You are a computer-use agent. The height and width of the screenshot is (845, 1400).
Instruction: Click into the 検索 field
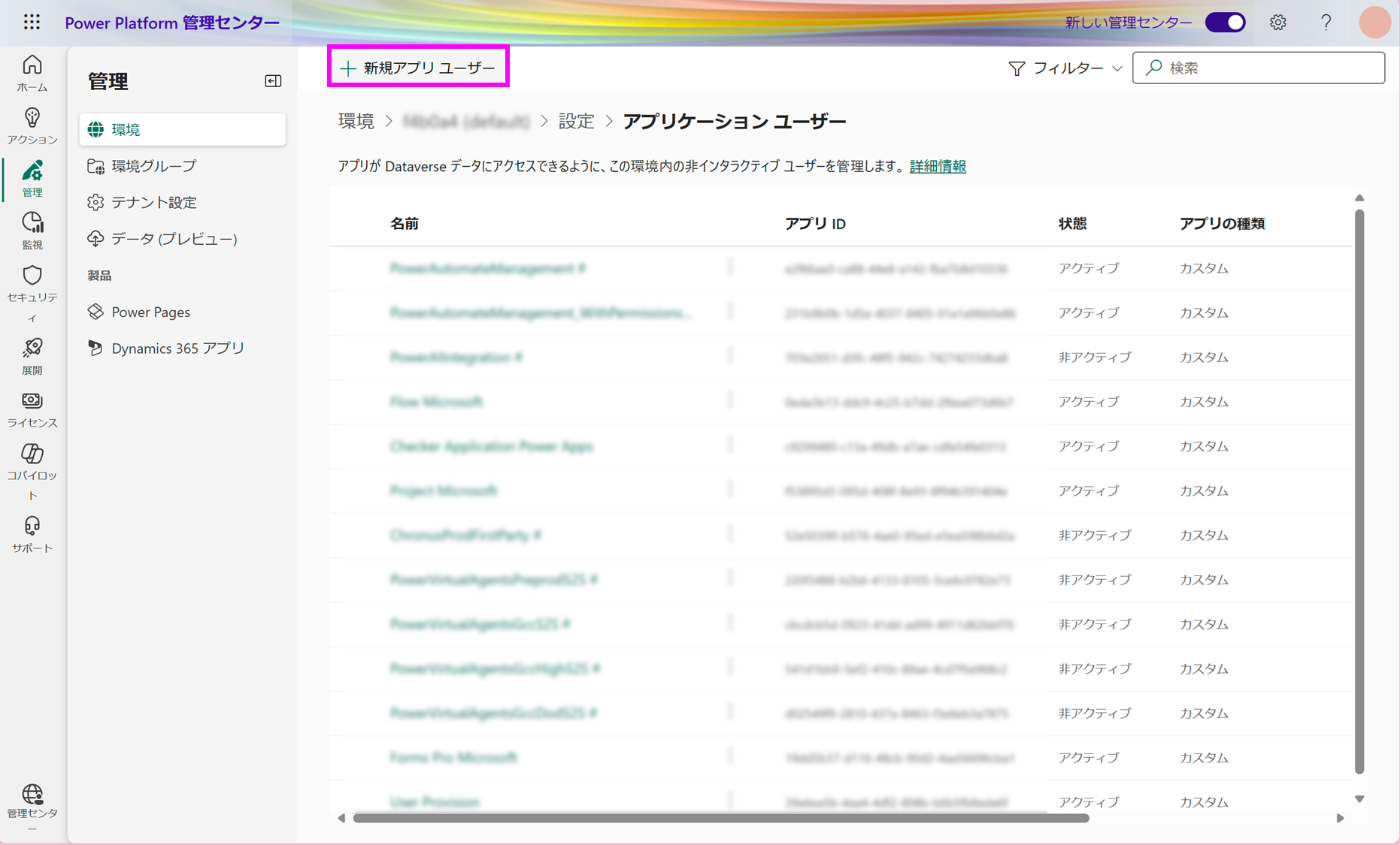click(x=1258, y=68)
